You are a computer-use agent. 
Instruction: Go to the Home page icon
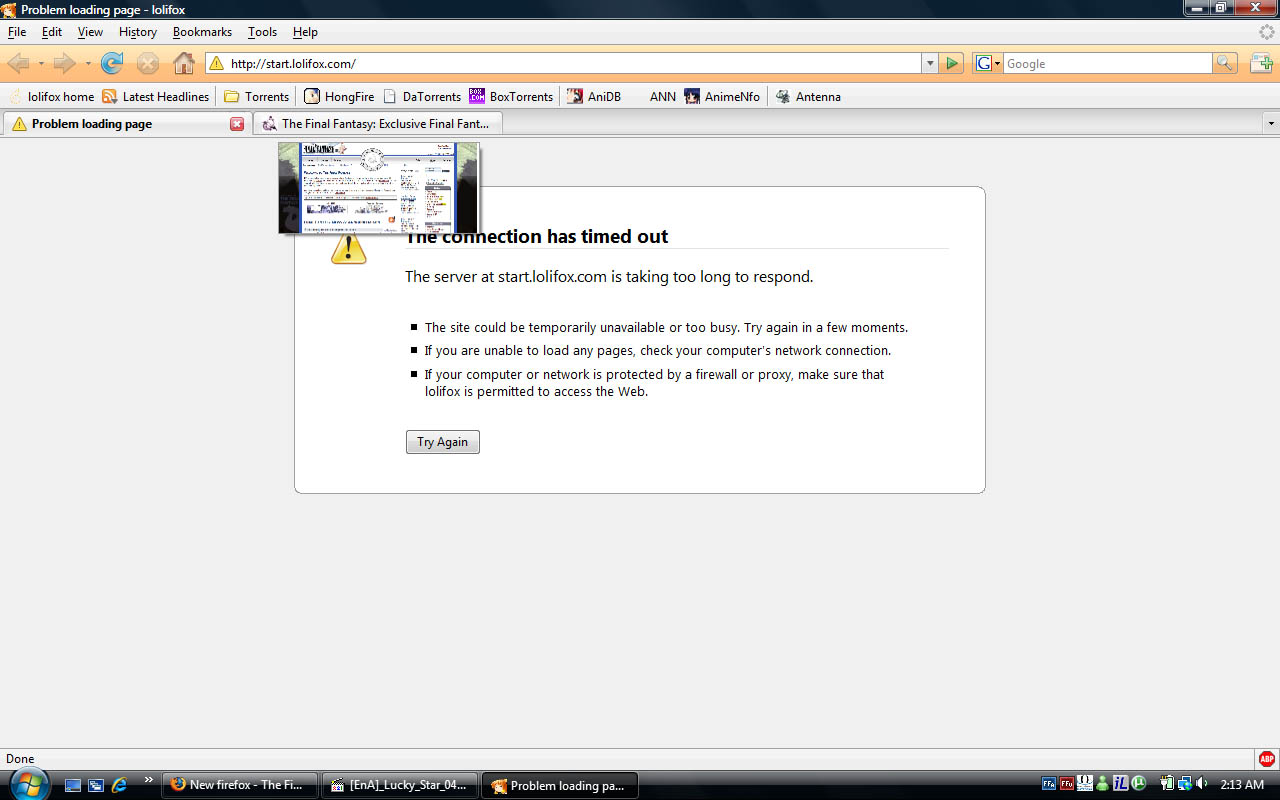click(x=184, y=64)
